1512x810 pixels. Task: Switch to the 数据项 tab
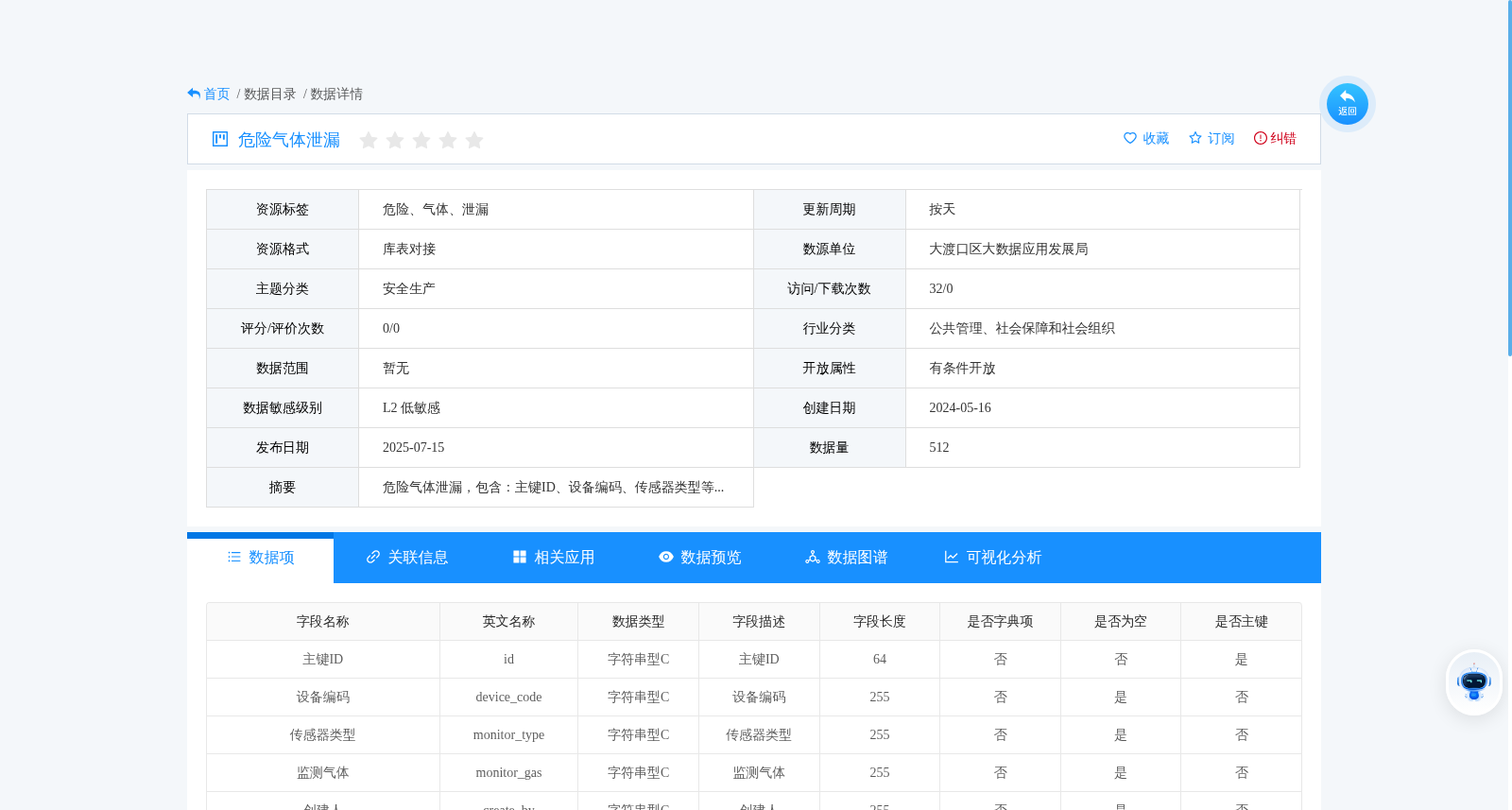point(261,558)
